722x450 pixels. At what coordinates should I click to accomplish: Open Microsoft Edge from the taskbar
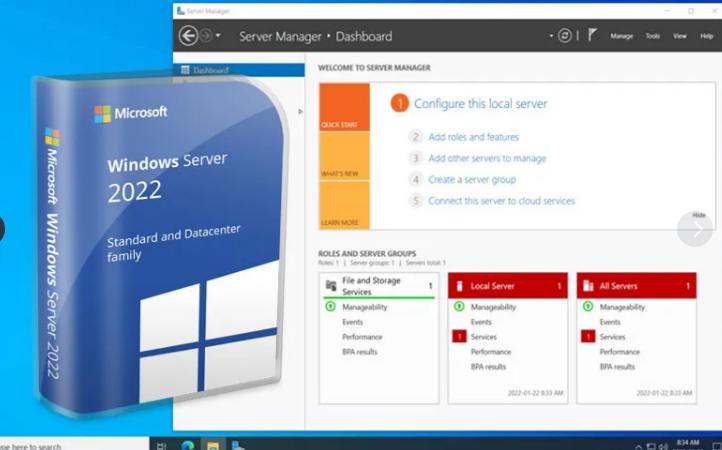pyautogui.click(x=187, y=445)
